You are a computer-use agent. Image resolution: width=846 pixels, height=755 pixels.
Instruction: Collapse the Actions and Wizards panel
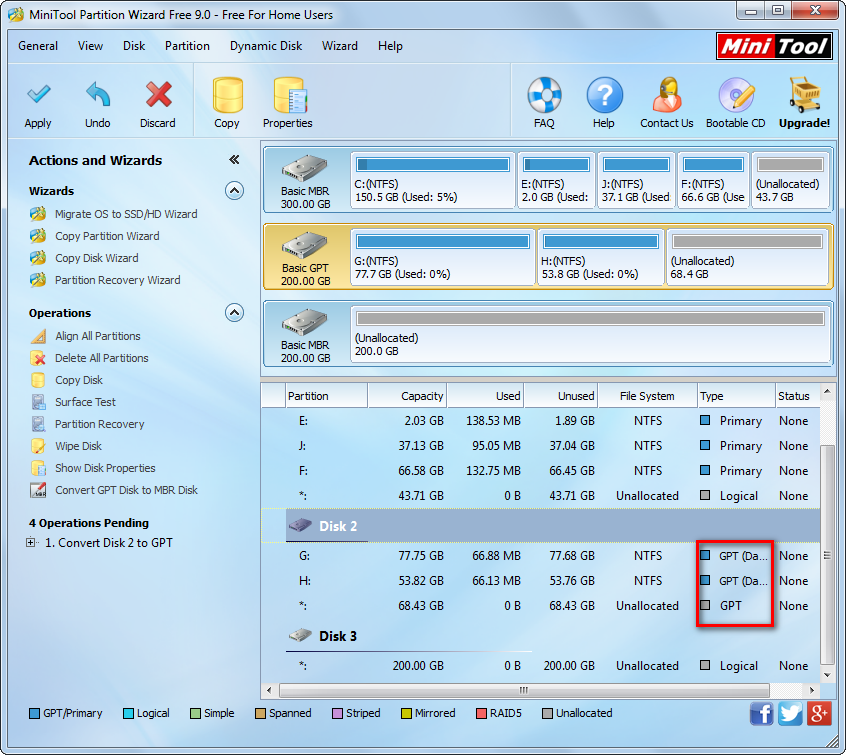[234, 160]
